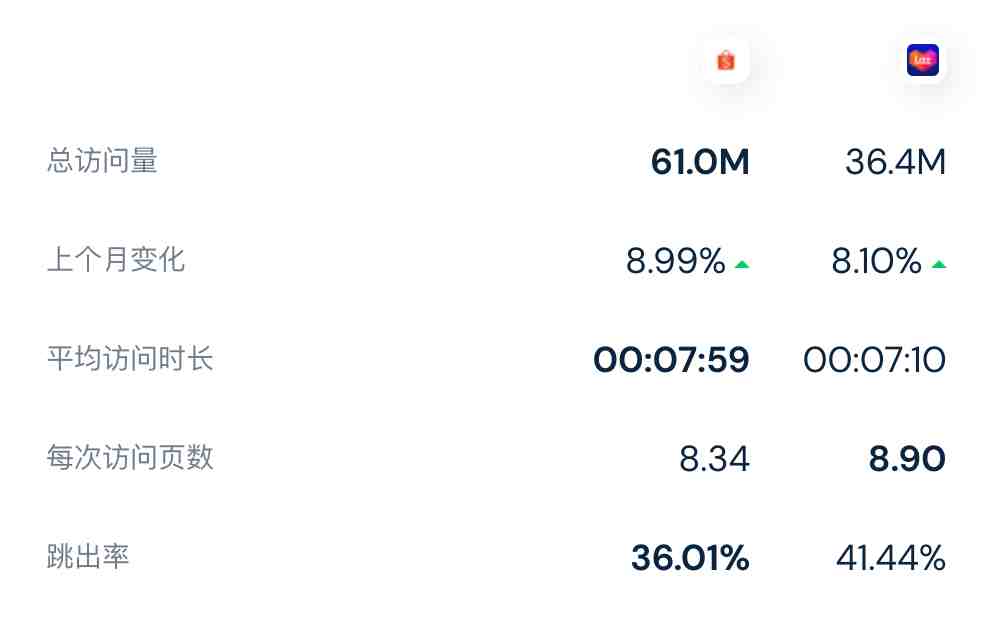Click the Shopee orange bag icon
Screen dimensions: 1004x626
tap(725, 60)
